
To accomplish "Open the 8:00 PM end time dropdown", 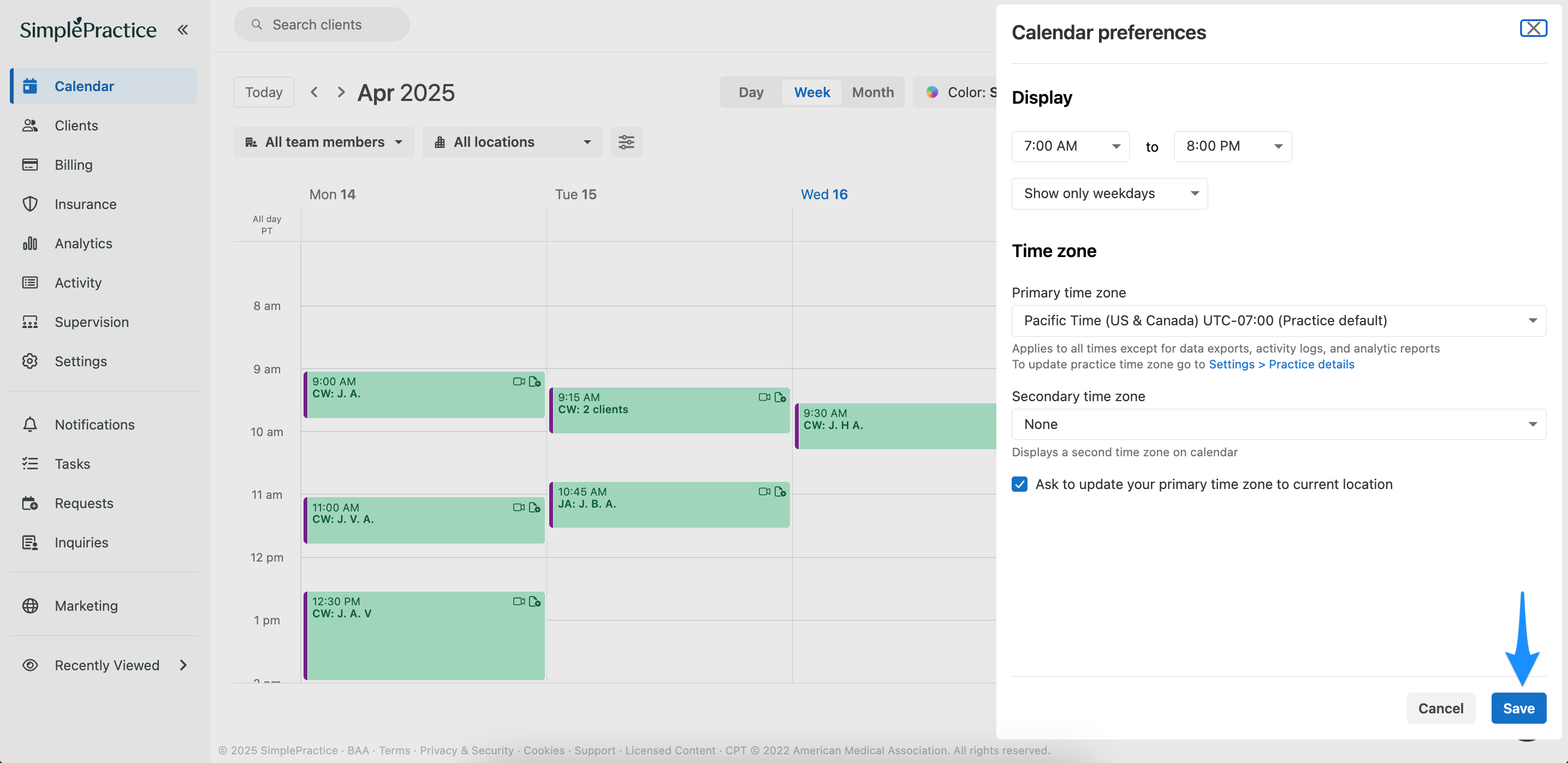I will tap(1233, 146).
